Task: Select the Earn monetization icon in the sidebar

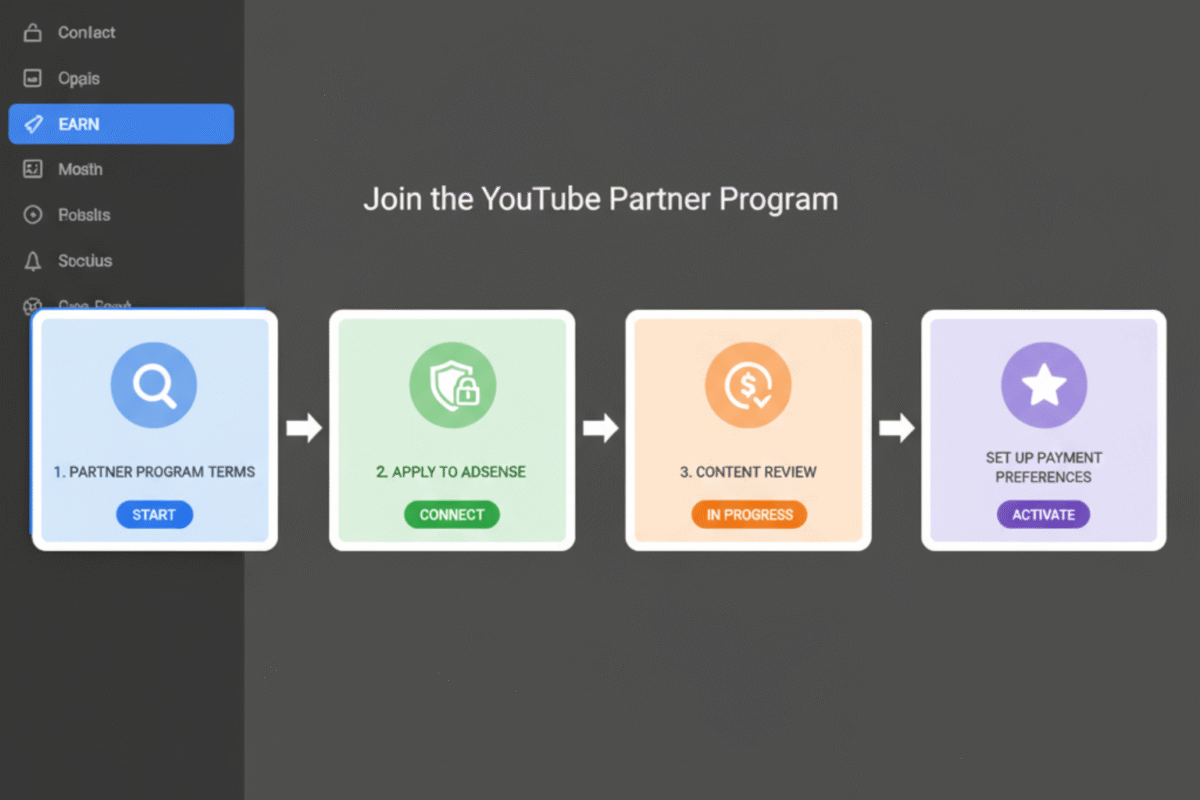Action: click(31, 124)
